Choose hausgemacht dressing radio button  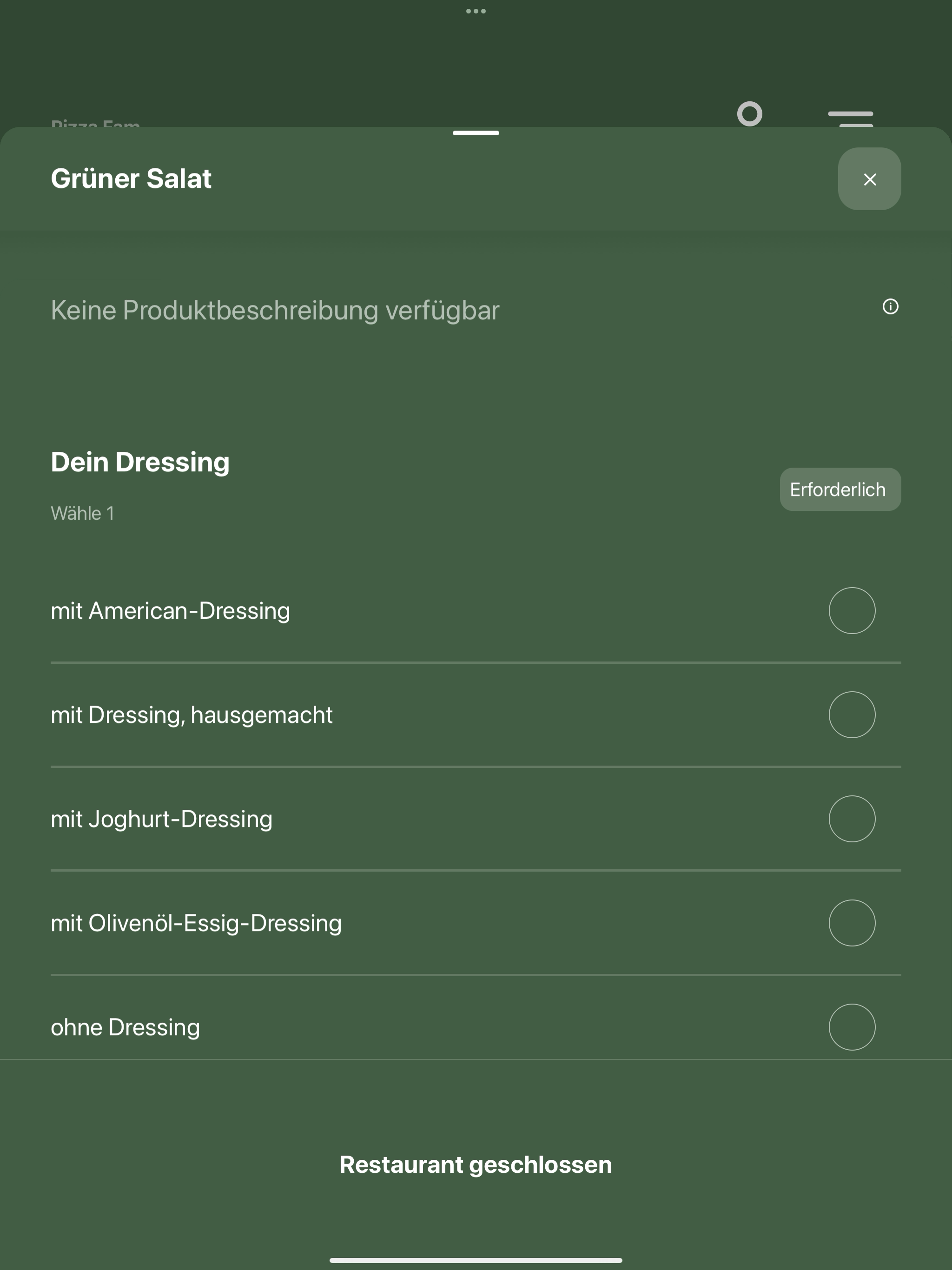[x=852, y=715]
